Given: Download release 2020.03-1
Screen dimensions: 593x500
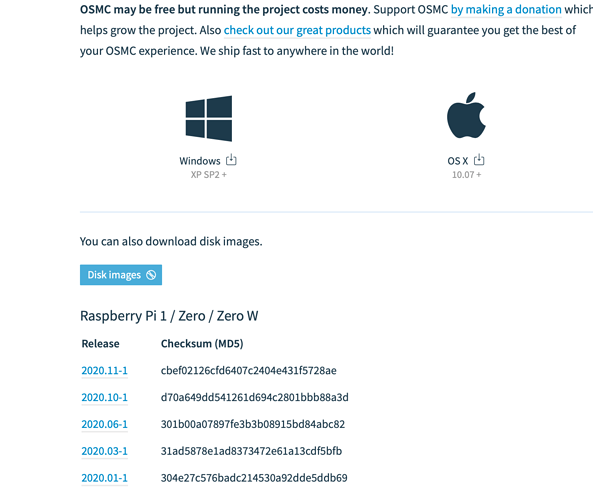Looking at the screenshot, I should point(104,451).
